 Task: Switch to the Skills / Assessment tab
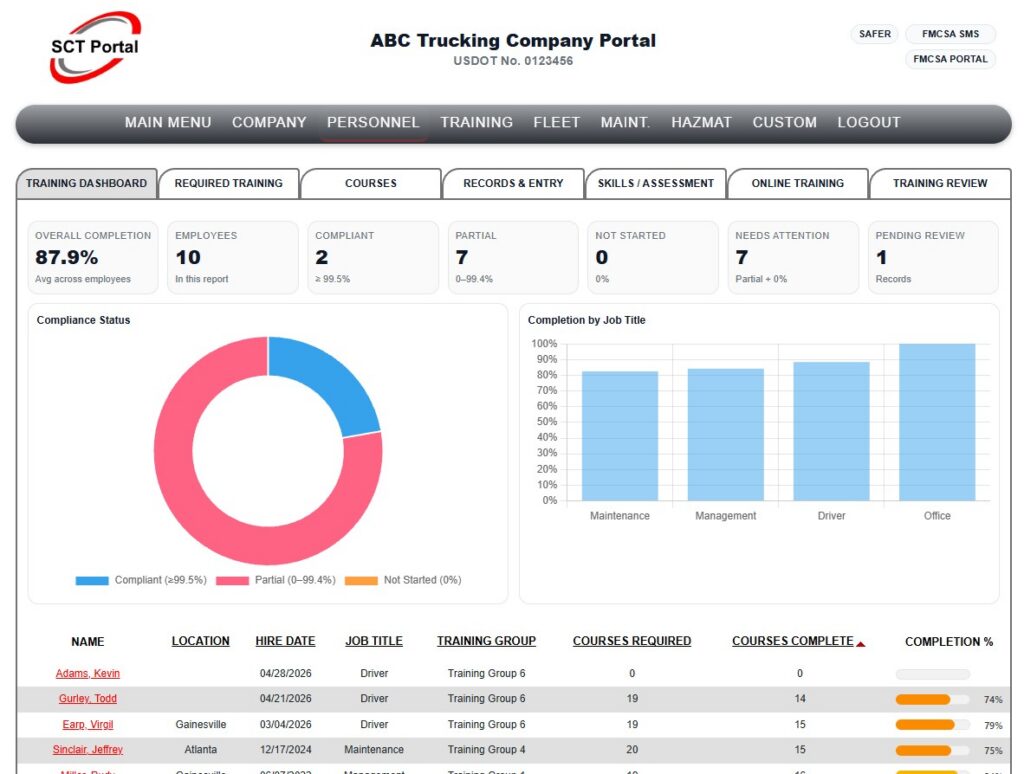pyautogui.click(x=656, y=184)
